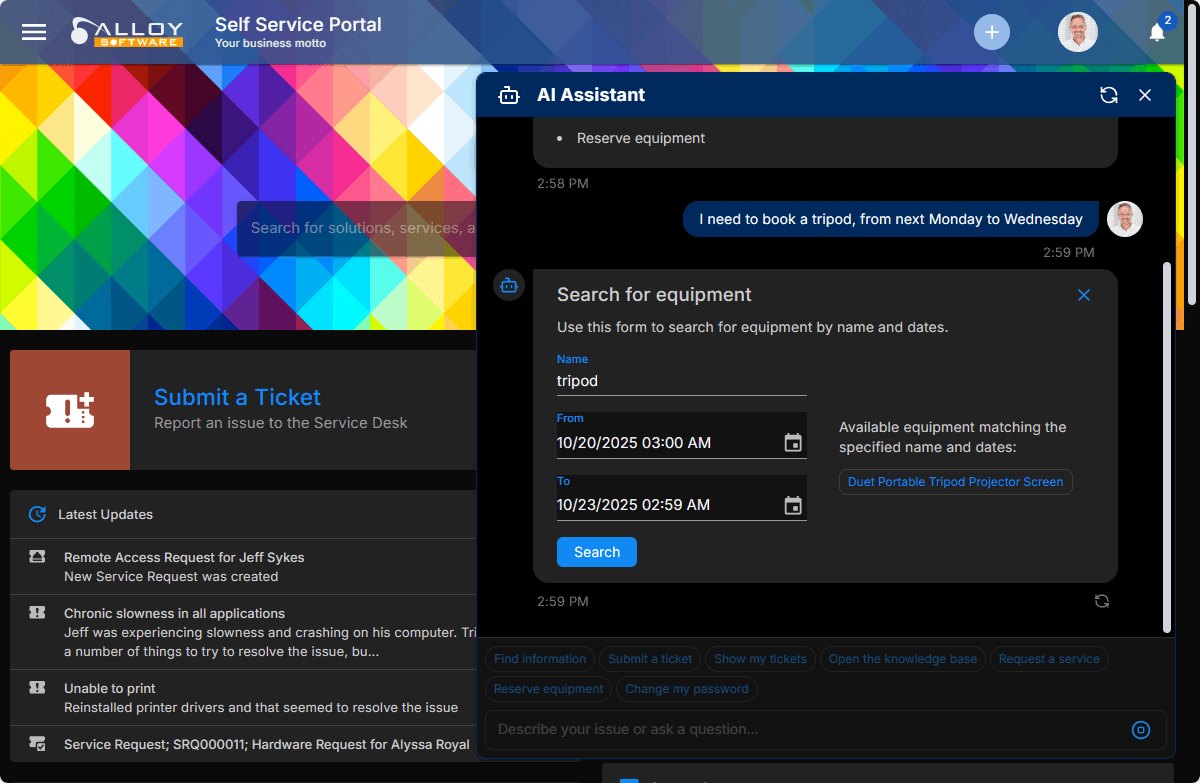Click the Submit a Ticket tile icon
Screen dimensions: 1200x783
pos(70,410)
